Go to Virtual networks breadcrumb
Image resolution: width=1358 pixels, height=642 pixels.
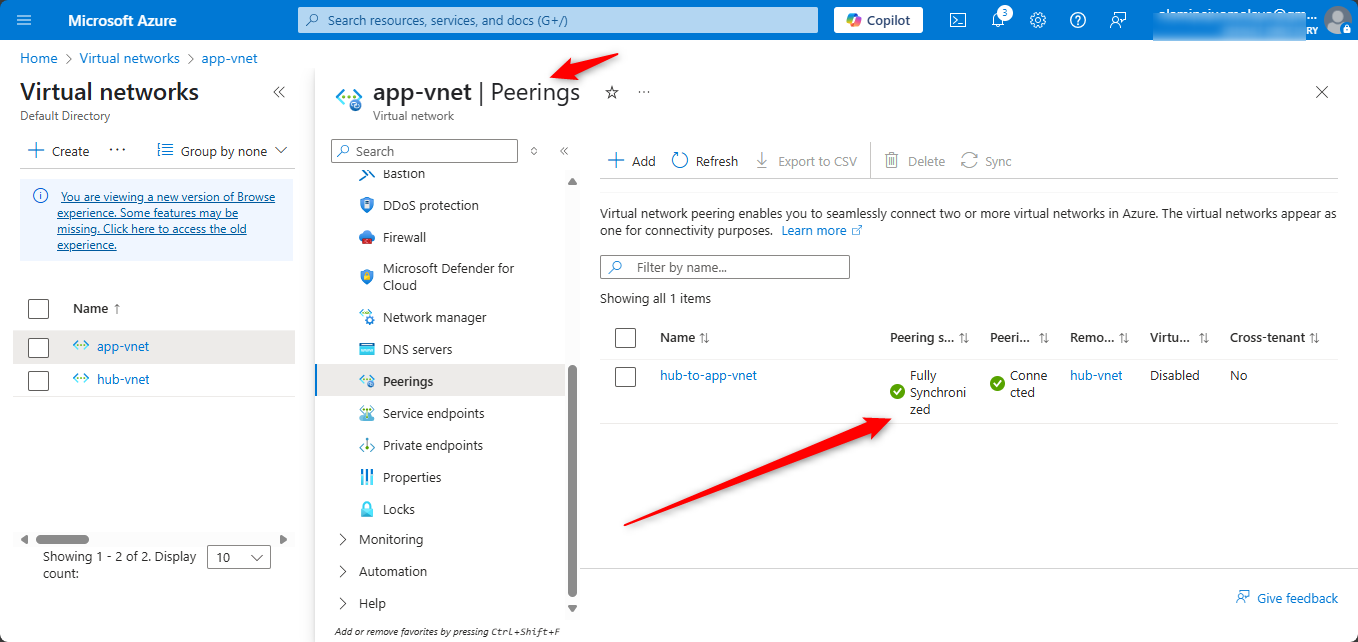pos(130,59)
